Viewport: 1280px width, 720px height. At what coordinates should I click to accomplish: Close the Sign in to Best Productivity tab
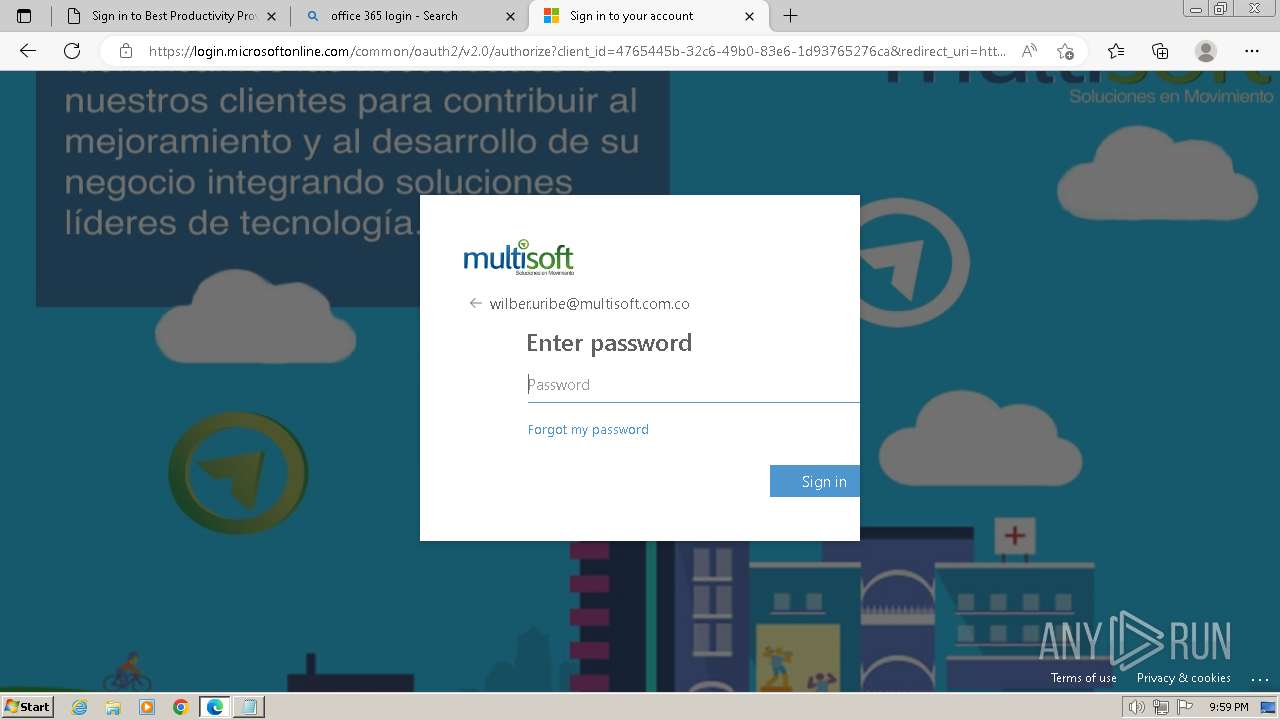271,16
